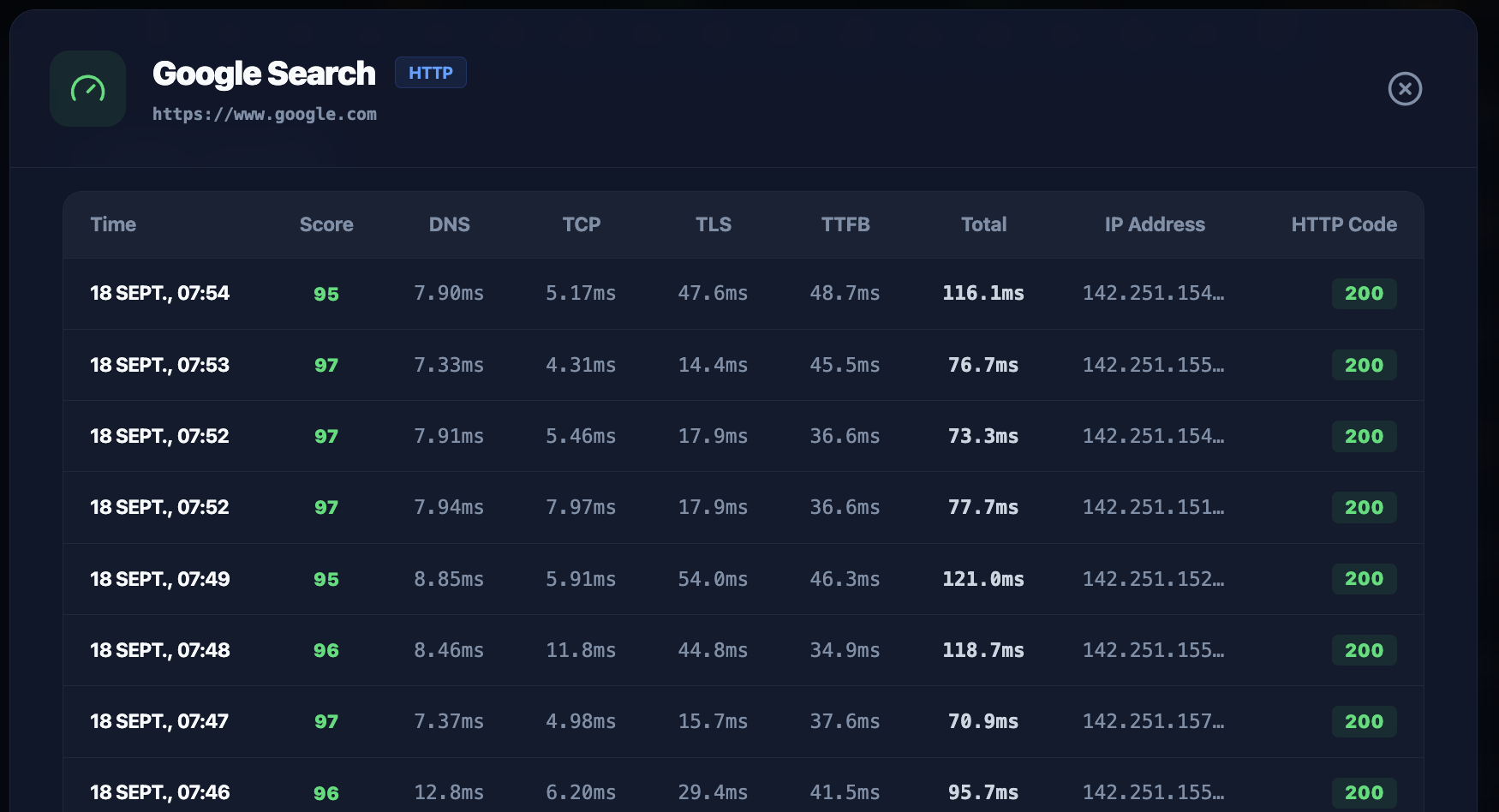The height and width of the screenshot is (812, 1499).
Task: Click the 121.0ms total value
Action: (x=983, y=579)
